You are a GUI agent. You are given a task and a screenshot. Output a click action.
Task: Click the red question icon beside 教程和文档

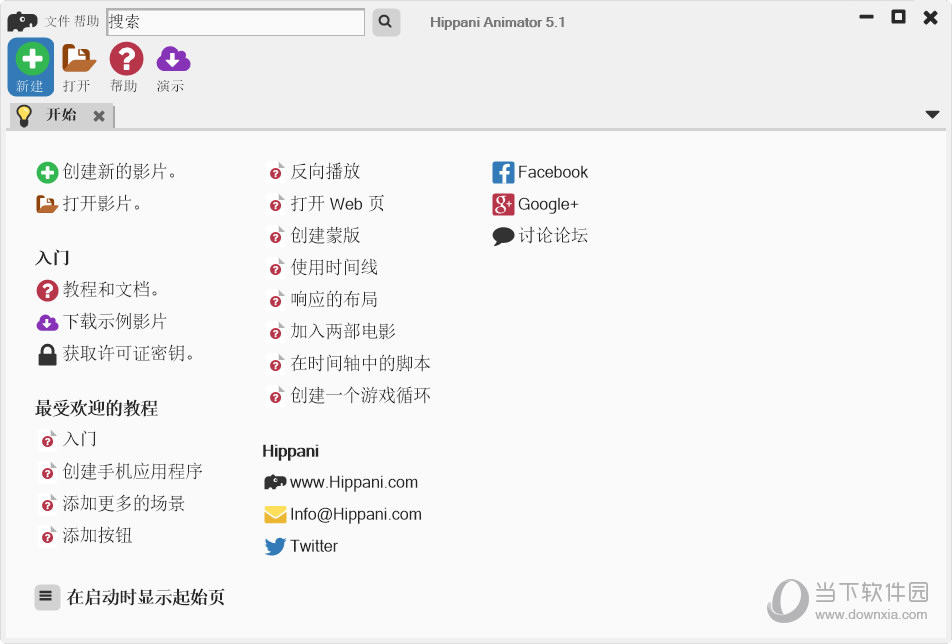(x=47, y=290)
